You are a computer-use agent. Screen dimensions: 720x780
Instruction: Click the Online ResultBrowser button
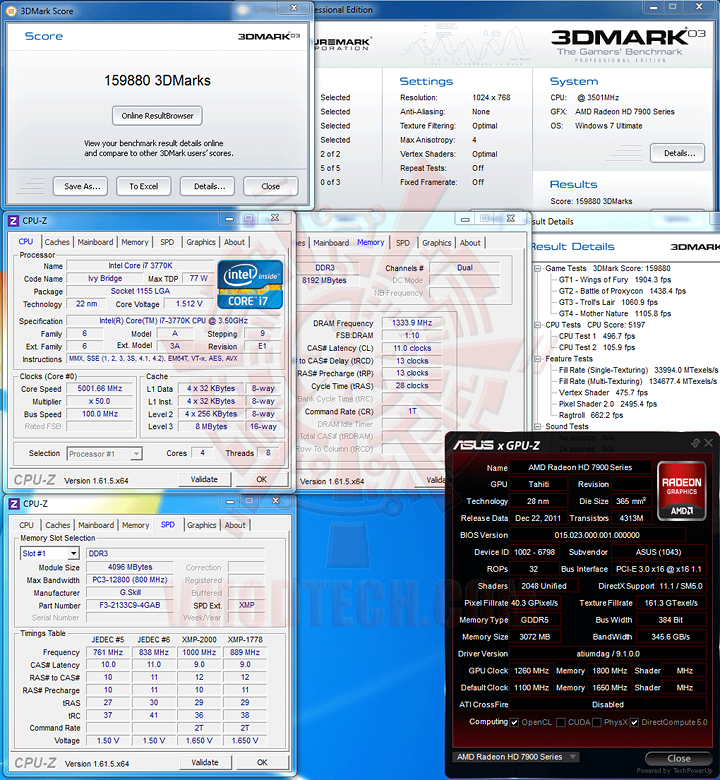pos(157,116)
